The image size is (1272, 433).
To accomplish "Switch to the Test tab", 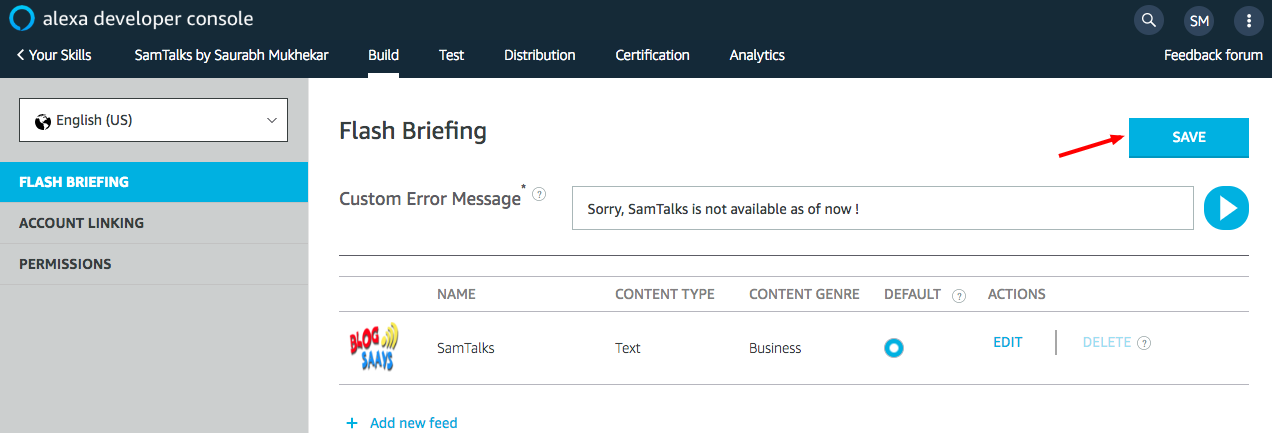I will [x=451, y=55].
